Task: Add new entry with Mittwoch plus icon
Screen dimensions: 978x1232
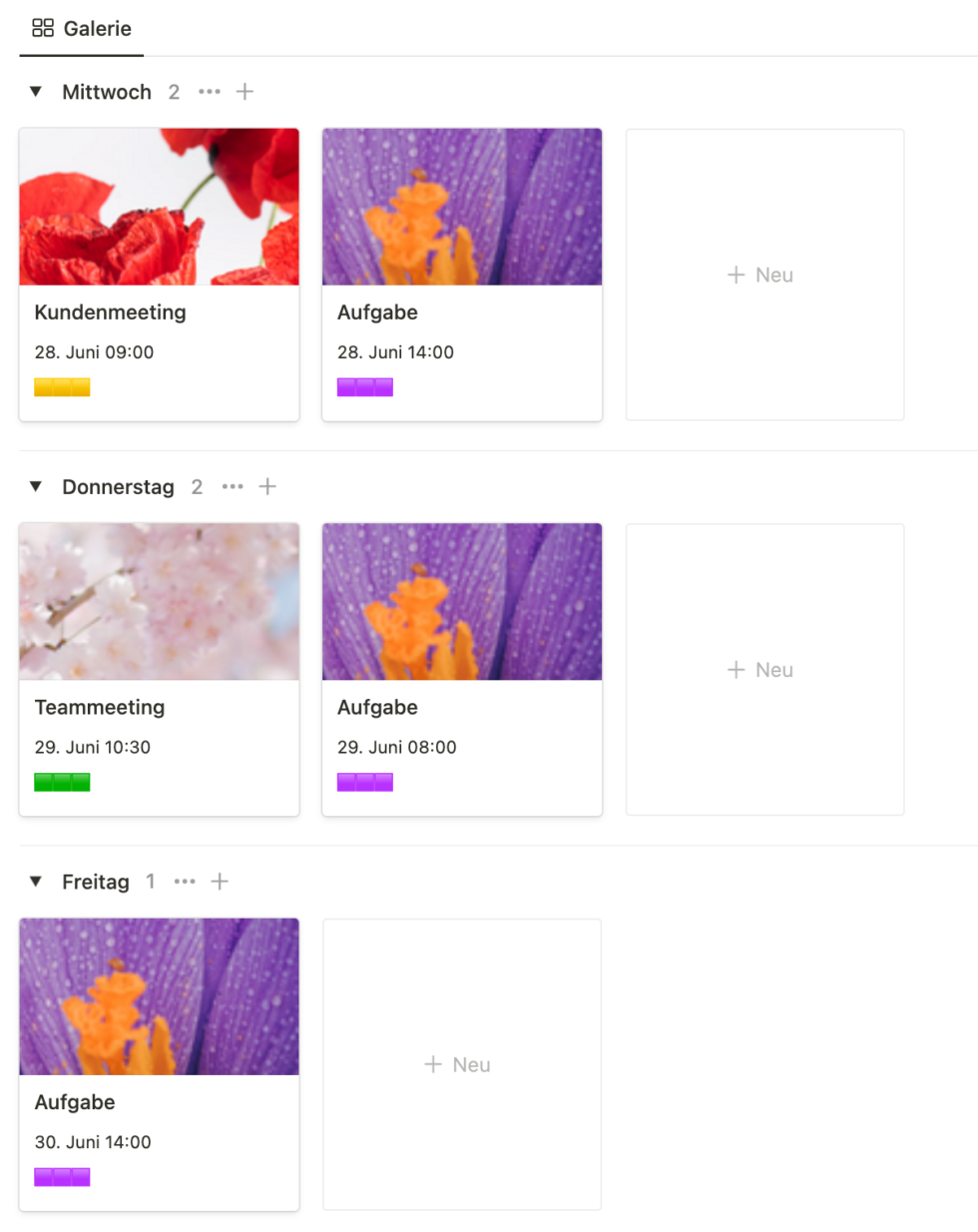Action: pos(244,92)
